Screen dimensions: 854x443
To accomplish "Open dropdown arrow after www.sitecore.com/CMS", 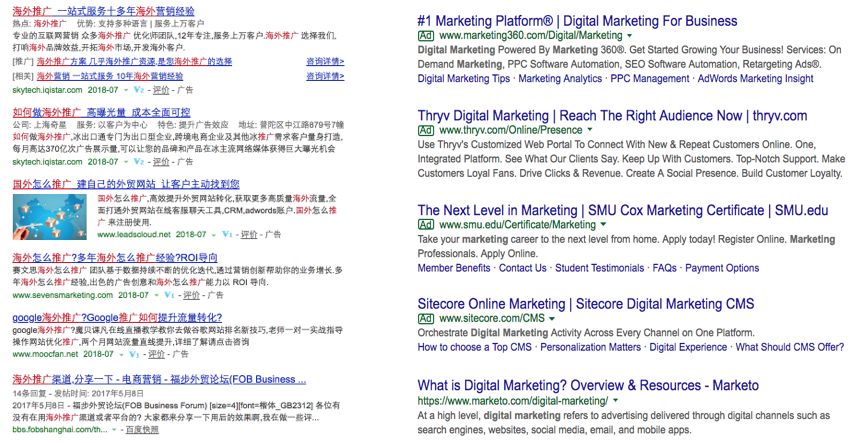I will tap(552, 319).
